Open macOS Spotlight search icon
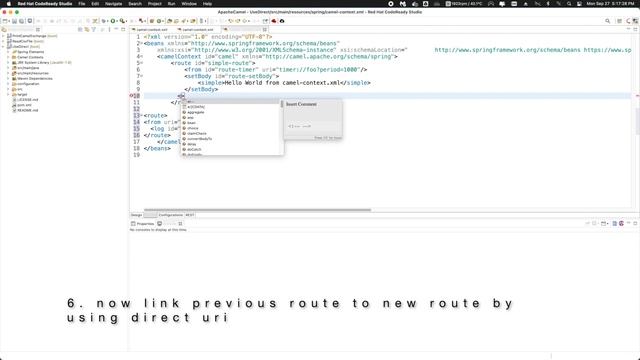This screenshot has height=360, width=640. (569, 4)
